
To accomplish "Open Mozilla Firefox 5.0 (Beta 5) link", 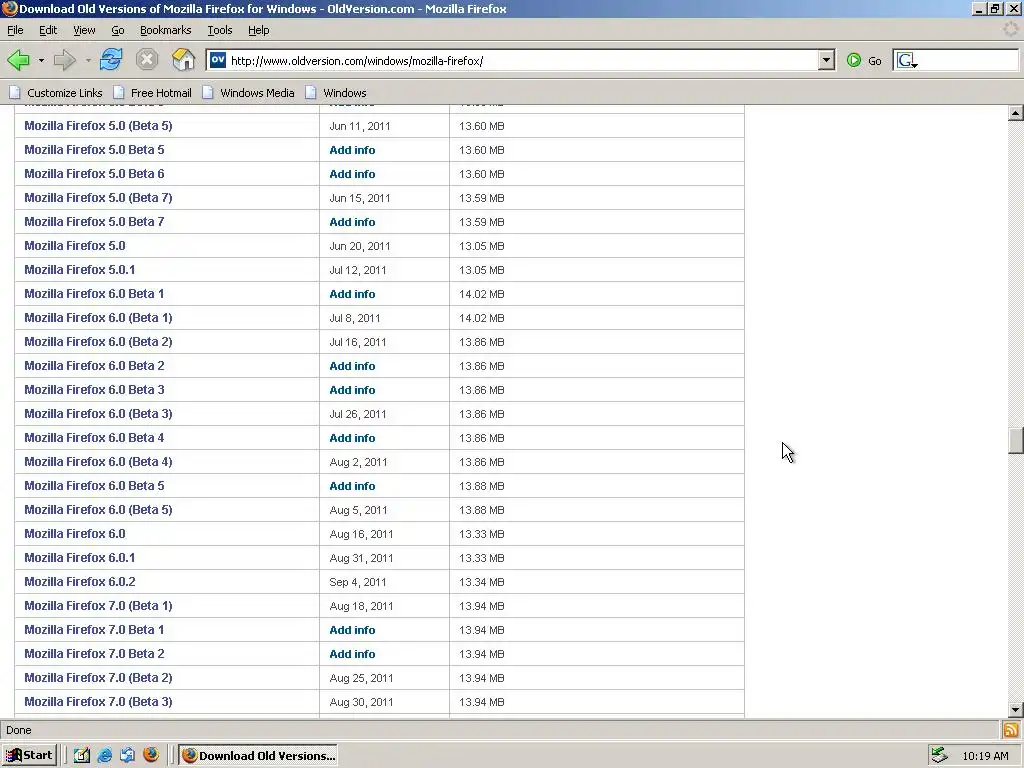I will coord(98,125).
